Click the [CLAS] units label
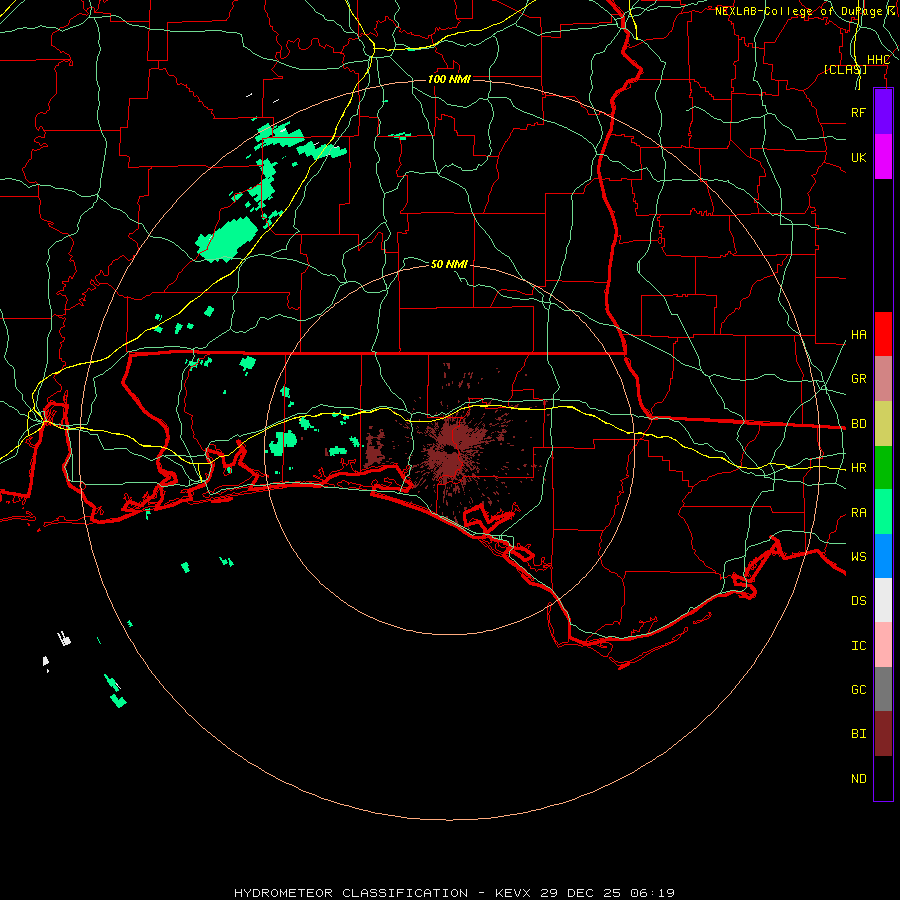This screenshot has width=900, height=900. 845,69
